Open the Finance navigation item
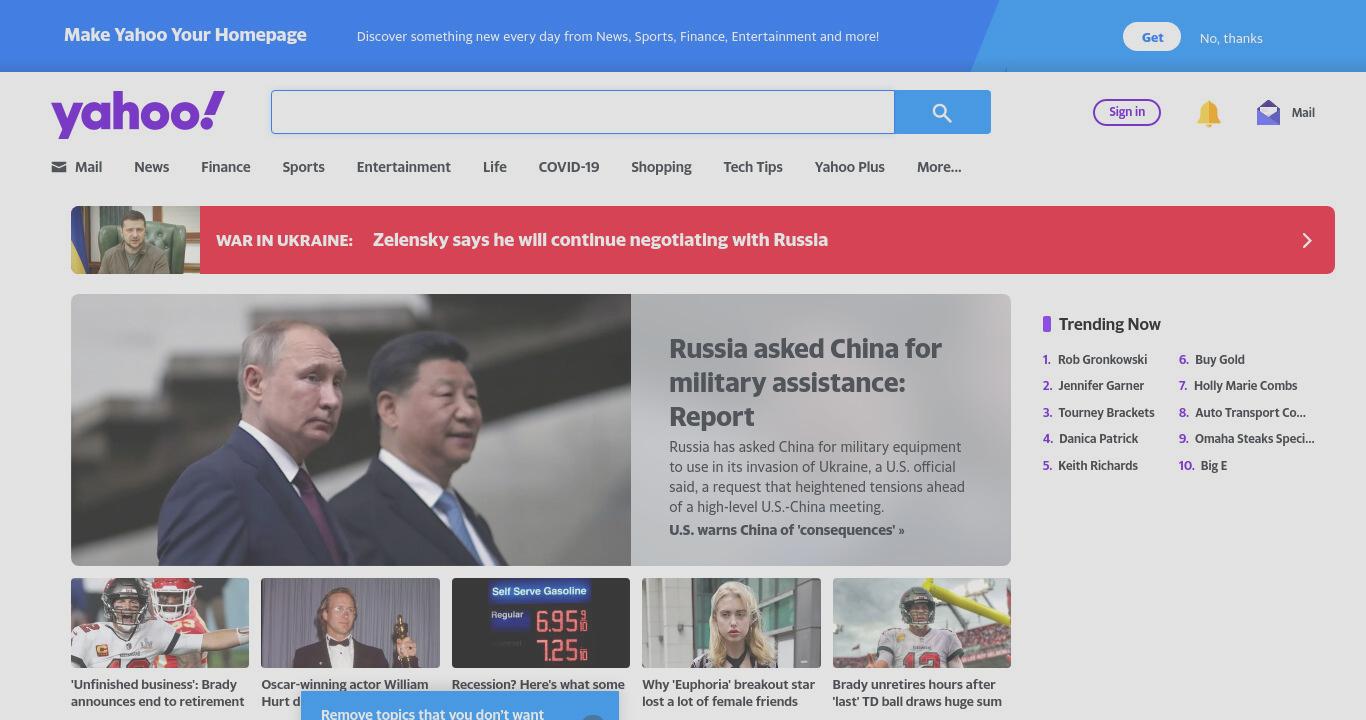Screen dimensions: 1366x720 tap(226, 167)
